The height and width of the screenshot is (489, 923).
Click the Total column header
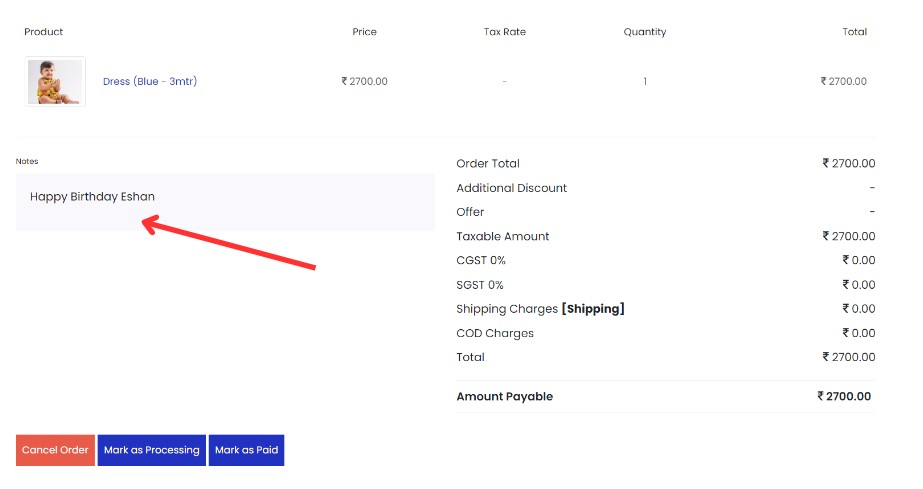click(x=855, y=32)
